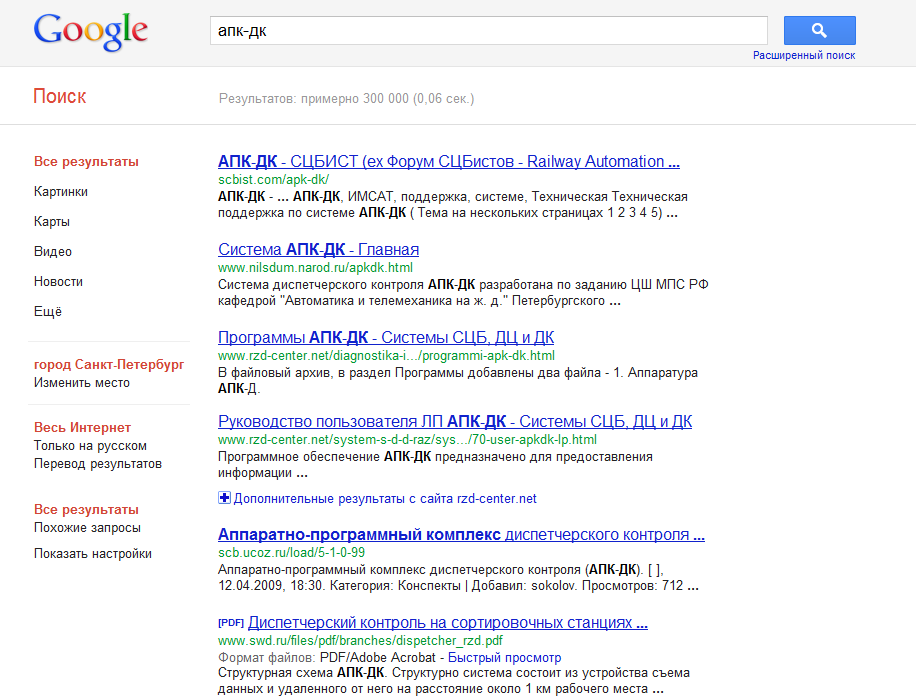Select Новости in the sidebar
Image resolution: width=916 pixels, height=699 pixels.
[x=58, y=282]
